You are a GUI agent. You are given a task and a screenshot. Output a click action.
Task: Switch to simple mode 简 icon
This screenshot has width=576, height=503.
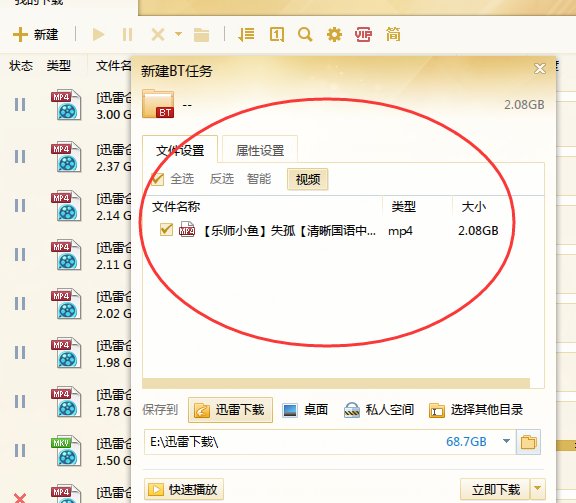pos(393,35)
